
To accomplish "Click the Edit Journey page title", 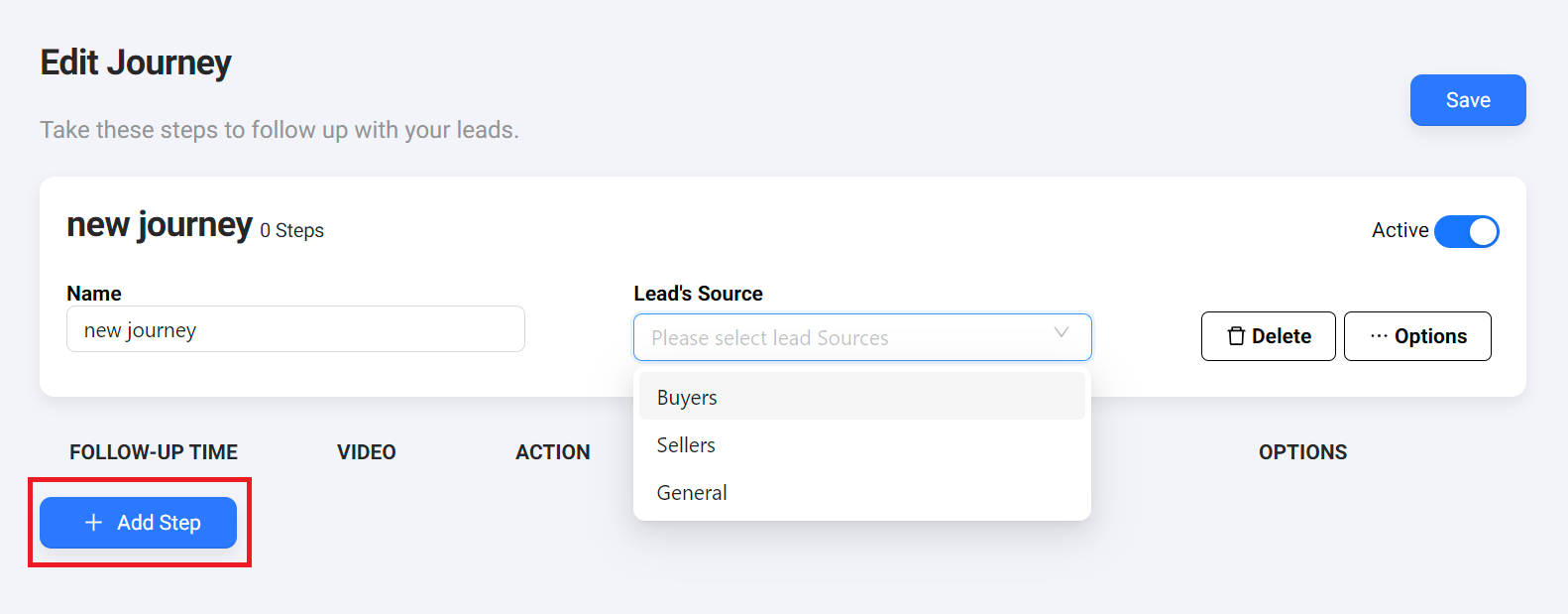I will (x=136, y=62).
